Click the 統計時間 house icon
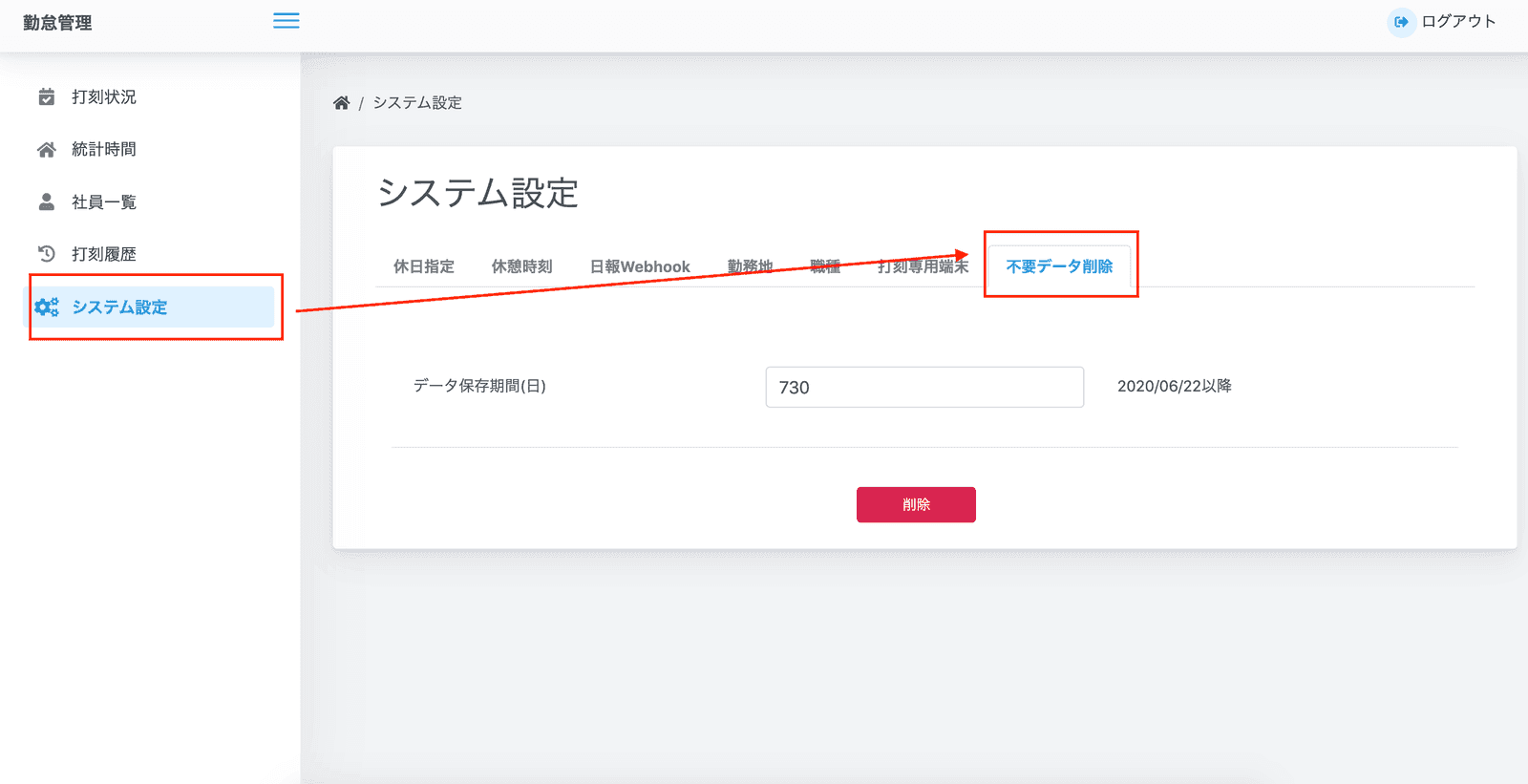 click(46, 149)
